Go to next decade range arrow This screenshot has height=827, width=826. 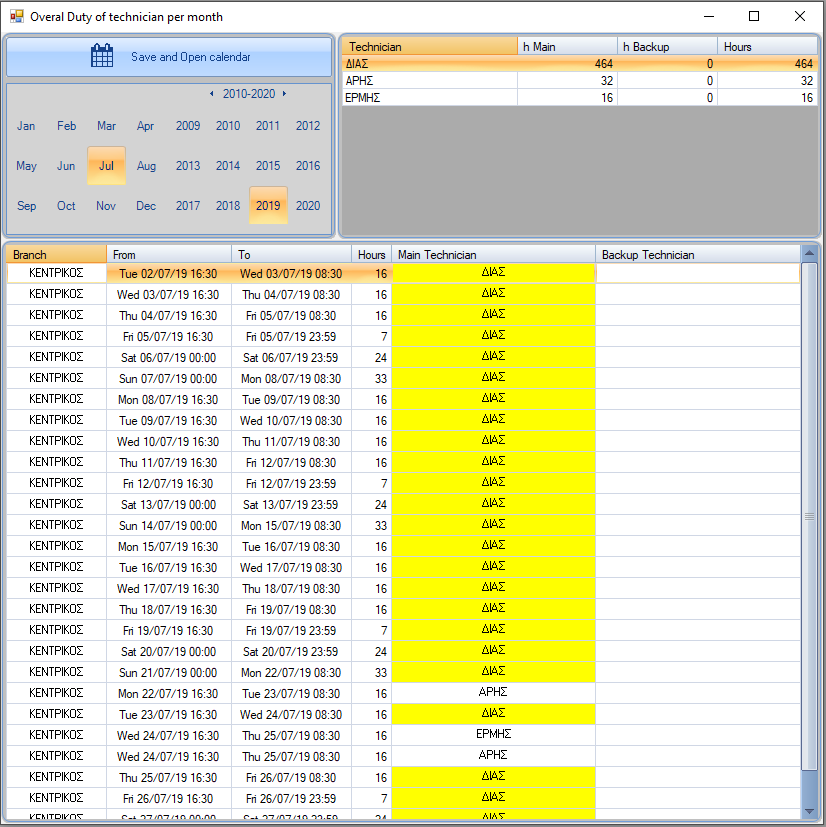point(284,94)
